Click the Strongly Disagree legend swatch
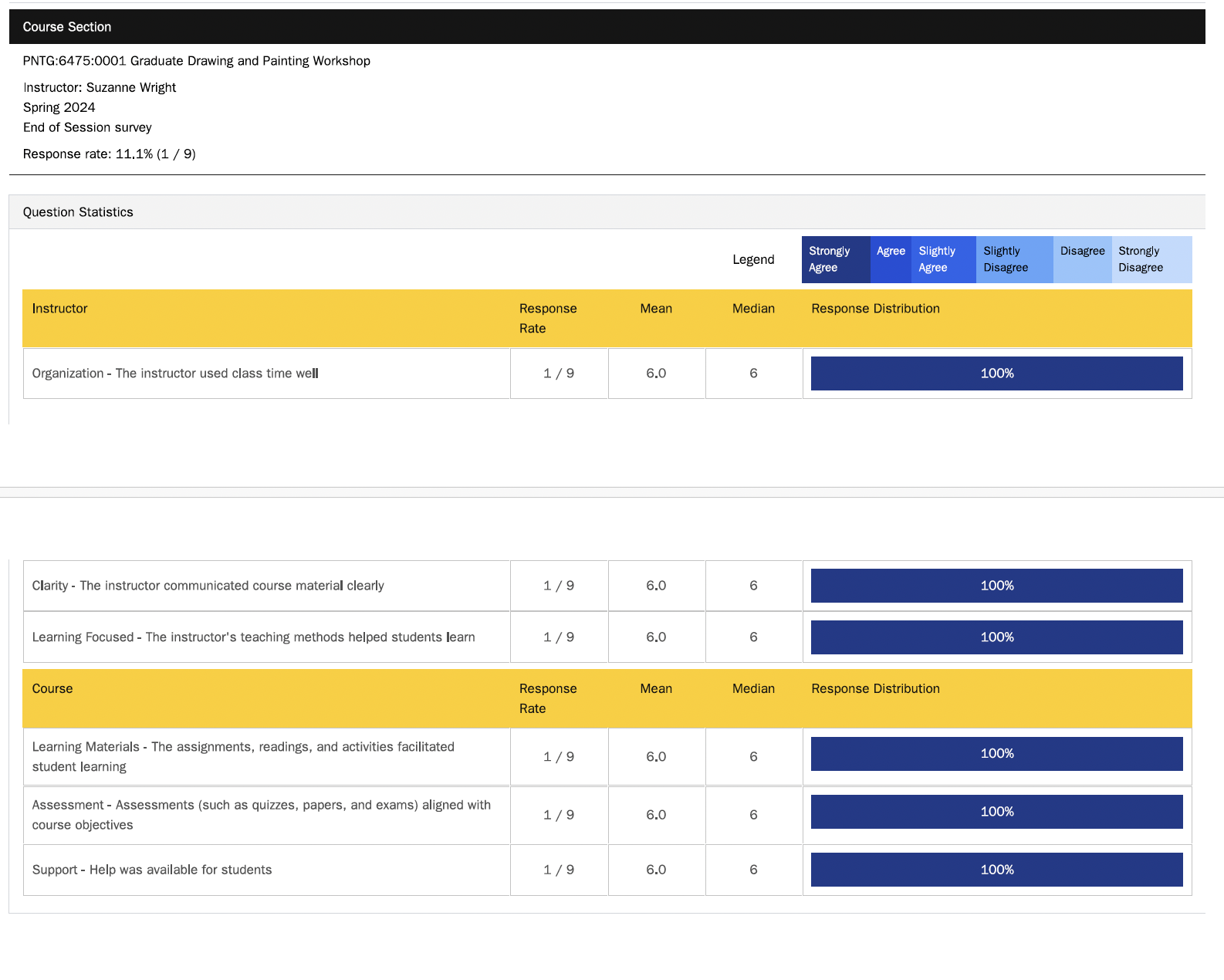Screen dimensions: 1224x980 click(1152, 259)
